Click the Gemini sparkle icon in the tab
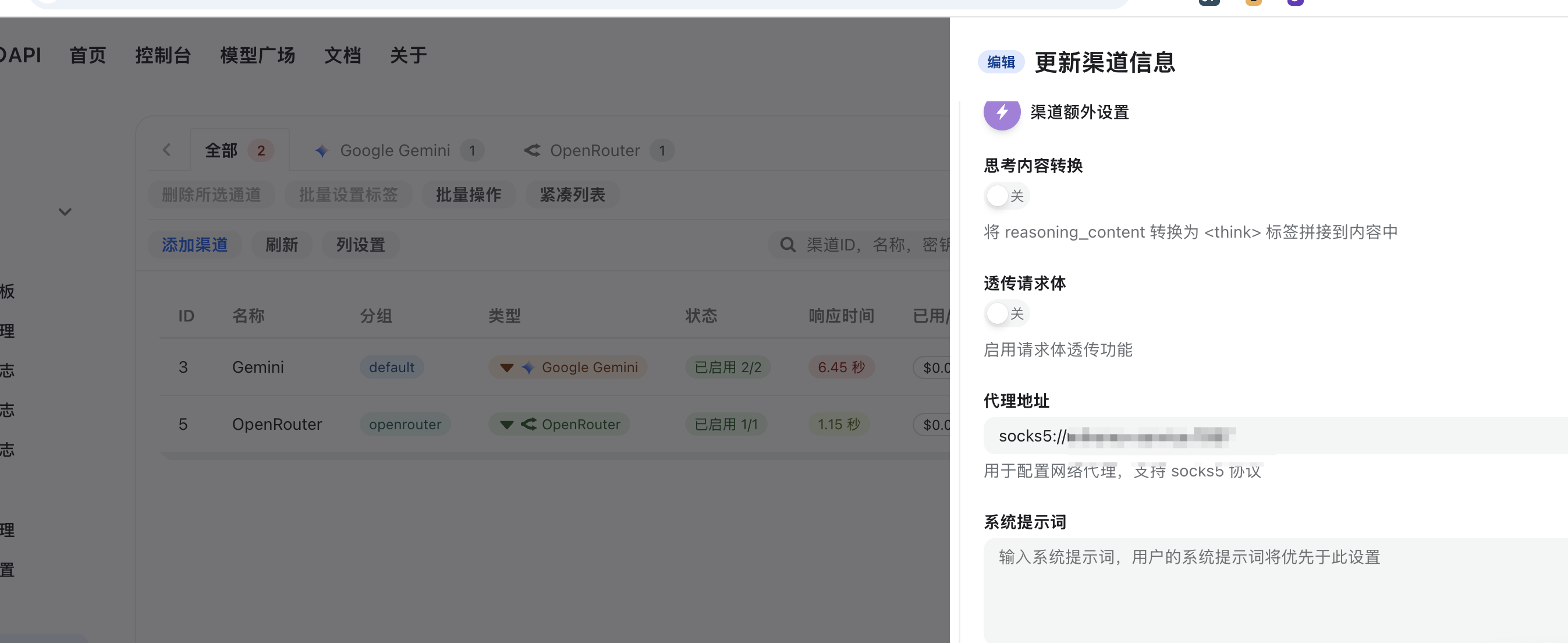Viewport: 1568px width, 643px height. click(x=321, y=150)
